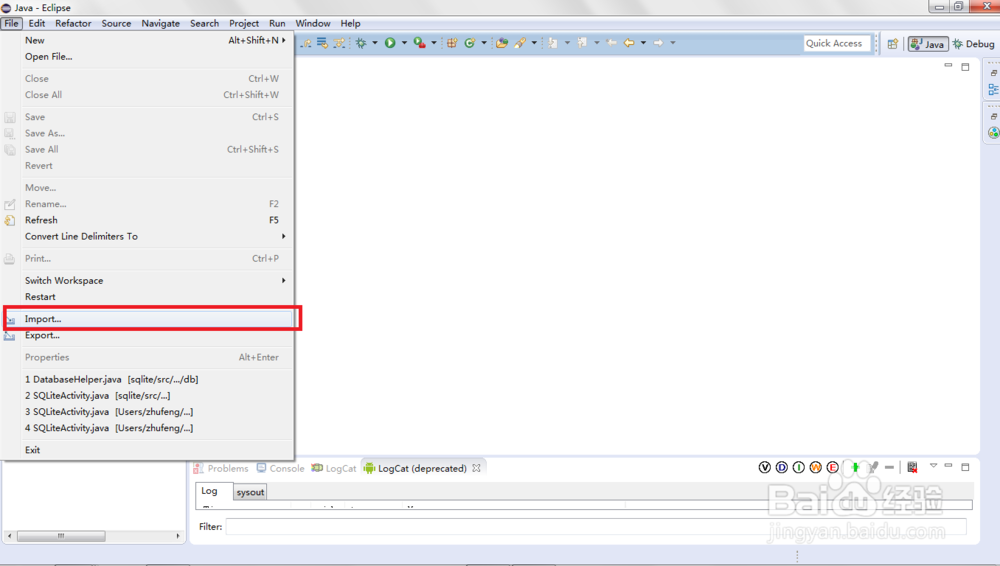Click the Import icon in File menu
The image size is (1000, 566).
[10, 319]
